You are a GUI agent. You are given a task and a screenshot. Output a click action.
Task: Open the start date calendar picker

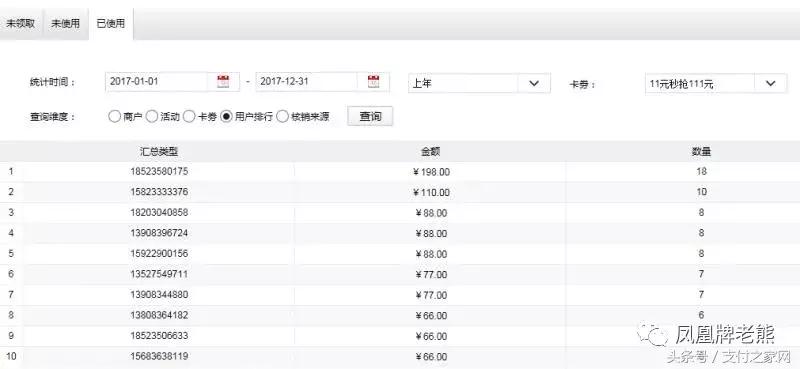point(223,82)
